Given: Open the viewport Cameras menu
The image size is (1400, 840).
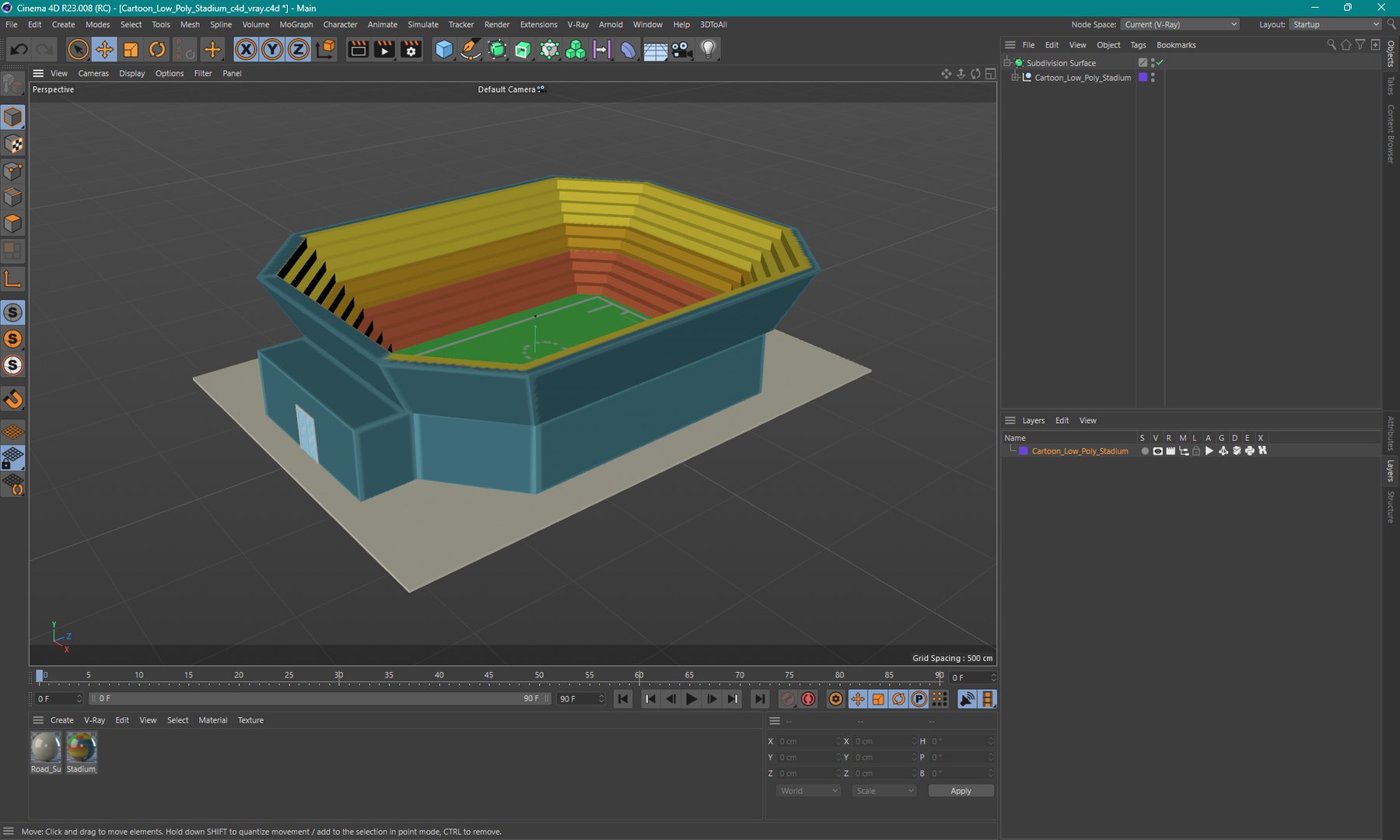Looking at the screenshot, I should [x=93, y=74].
